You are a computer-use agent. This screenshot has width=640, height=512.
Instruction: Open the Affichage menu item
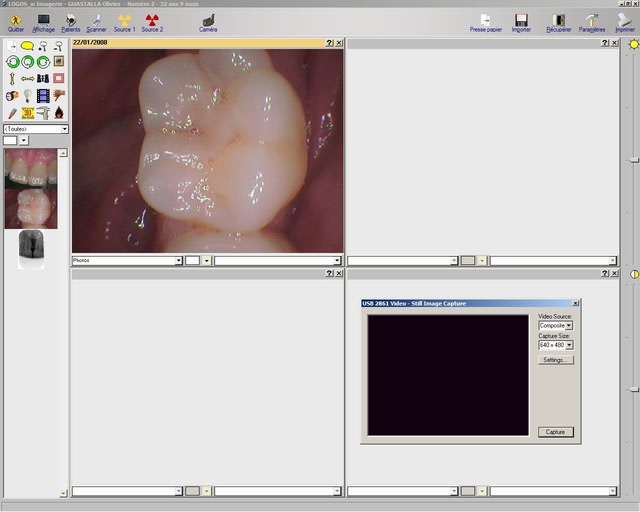(x=43, y=20)
